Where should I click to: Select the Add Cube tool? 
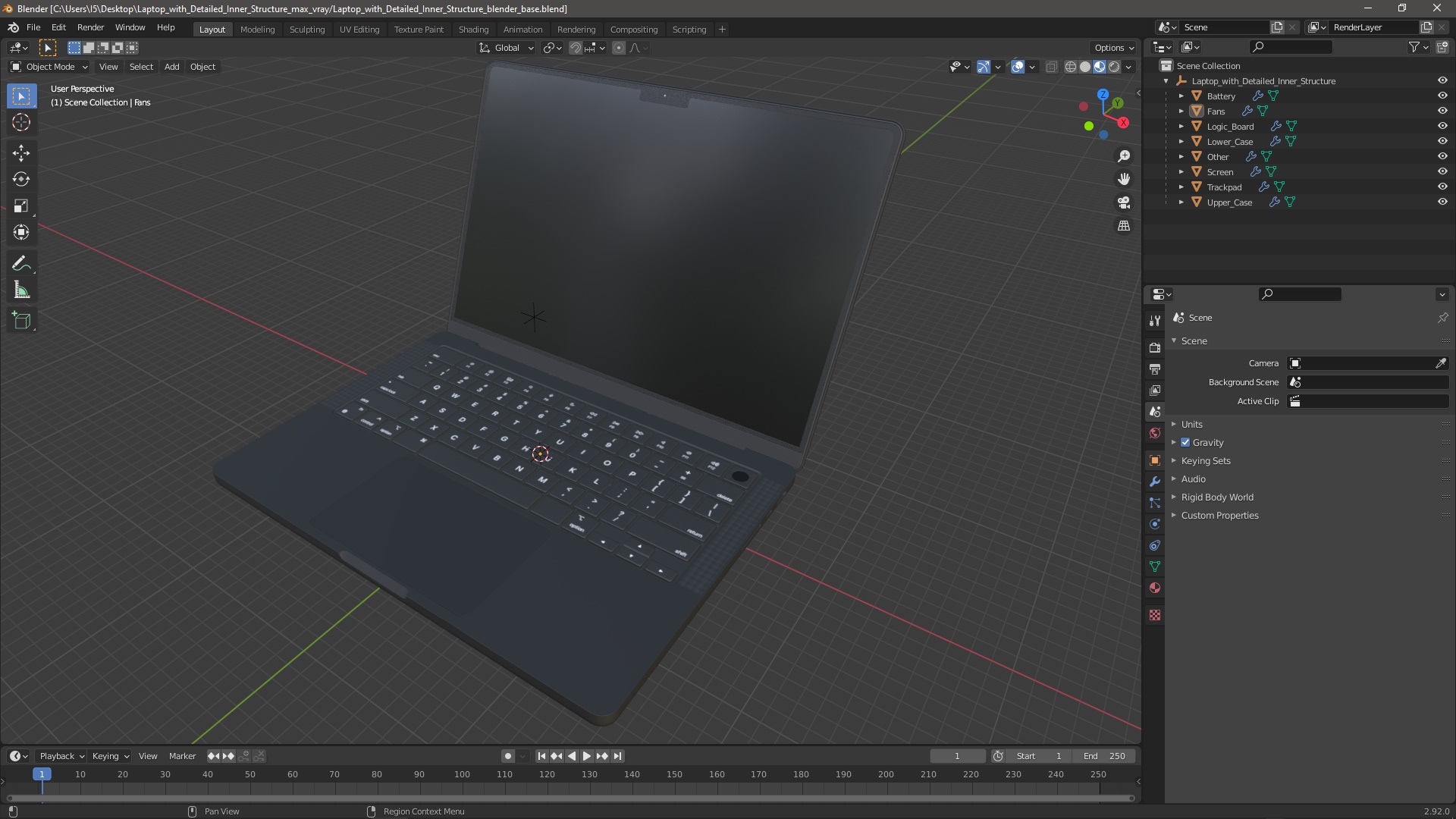[21, 321]
